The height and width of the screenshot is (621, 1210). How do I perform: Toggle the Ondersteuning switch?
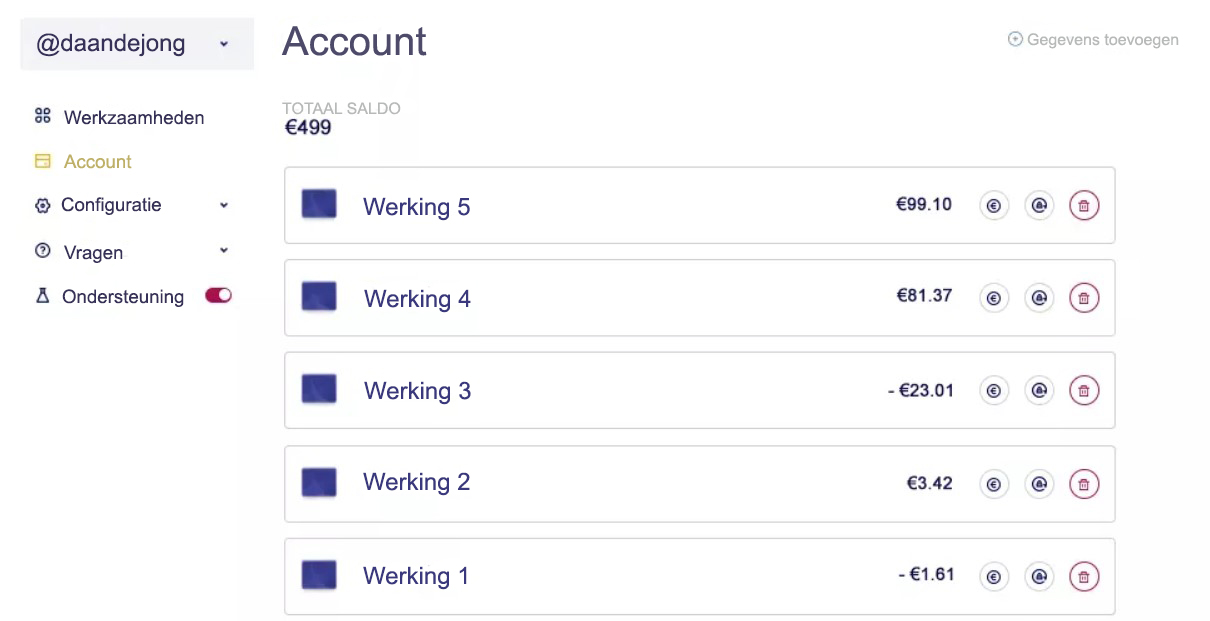tap(218, 296)
